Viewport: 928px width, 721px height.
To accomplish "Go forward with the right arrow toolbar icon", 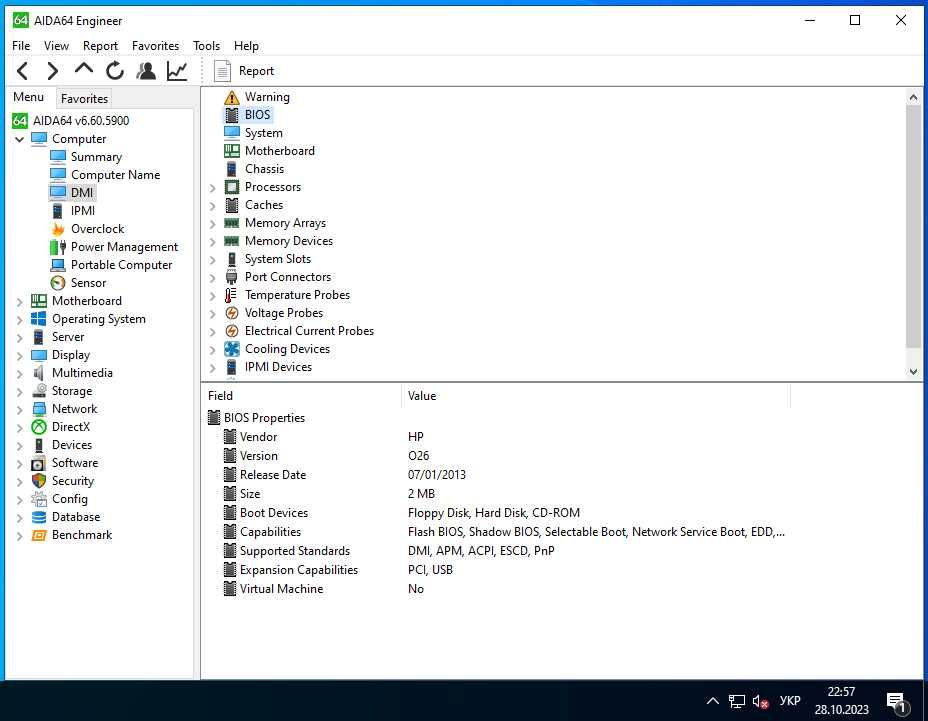I will point(53,71).
